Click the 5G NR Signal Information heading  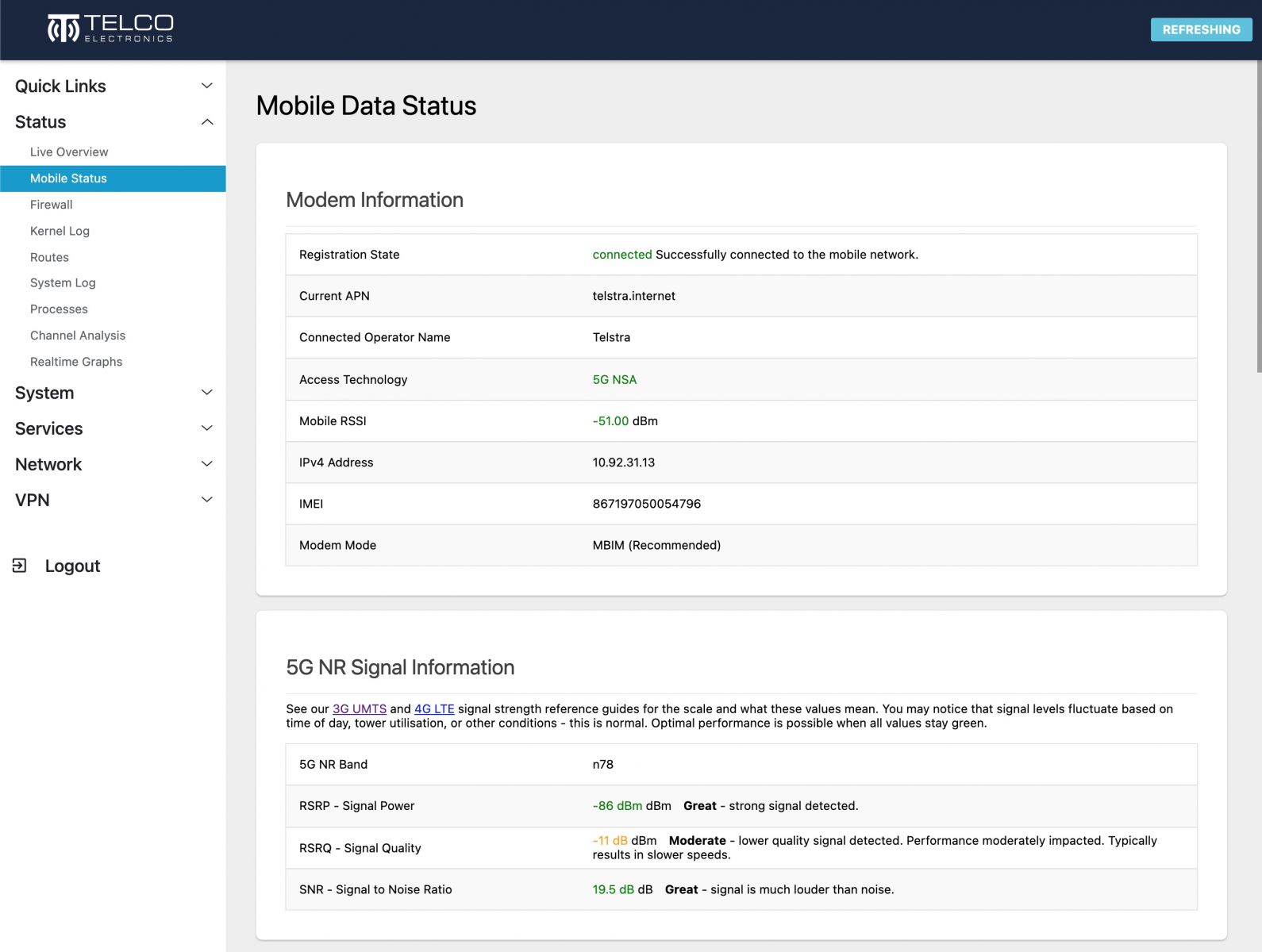[400, 667]
